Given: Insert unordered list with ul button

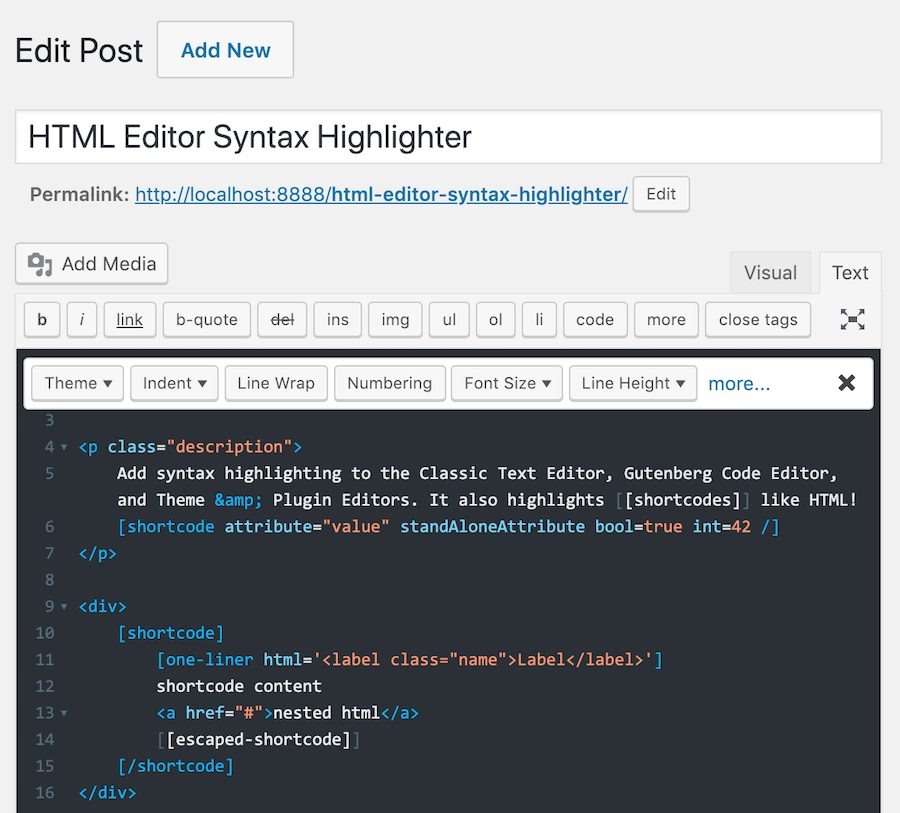Looking at the screenshot, I should click(x=448, y=319).
